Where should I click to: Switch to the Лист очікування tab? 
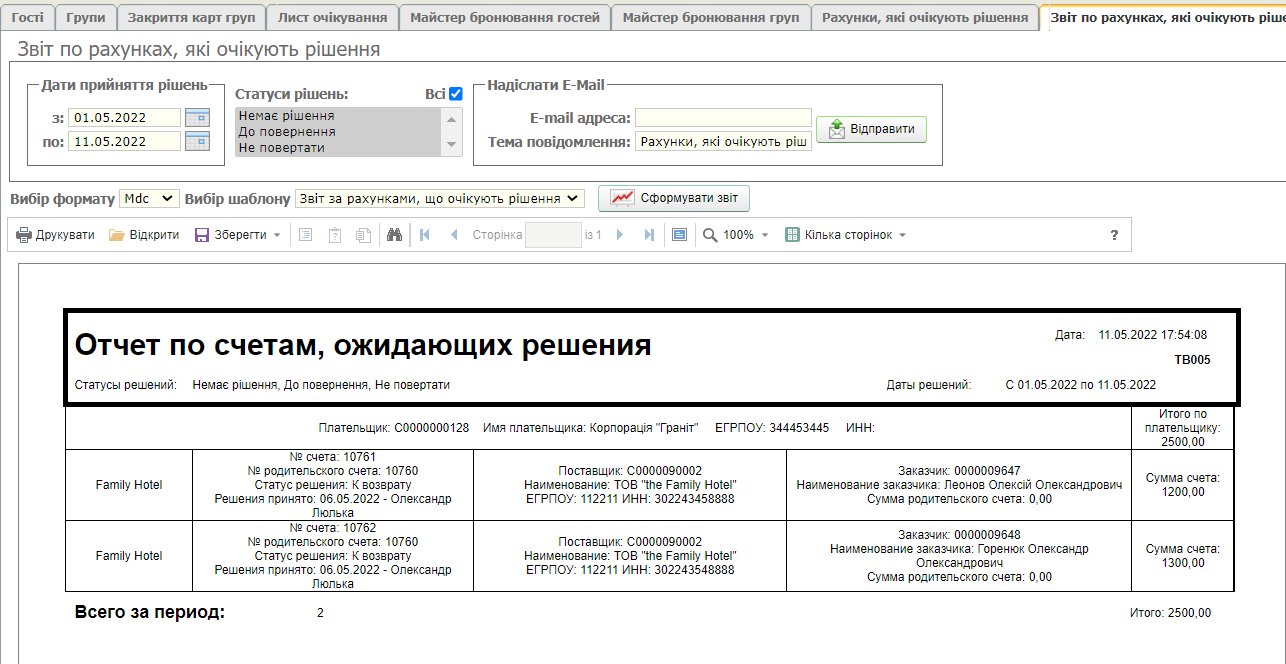tap(332, 17)
